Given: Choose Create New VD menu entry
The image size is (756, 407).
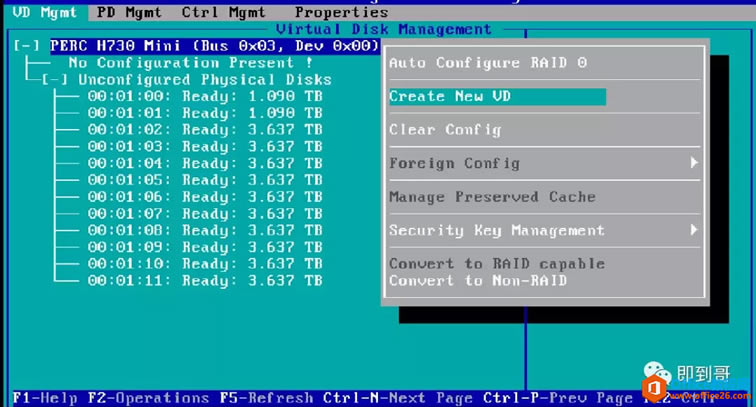Looking at the screenshot, I should click(x=497, y=96).
